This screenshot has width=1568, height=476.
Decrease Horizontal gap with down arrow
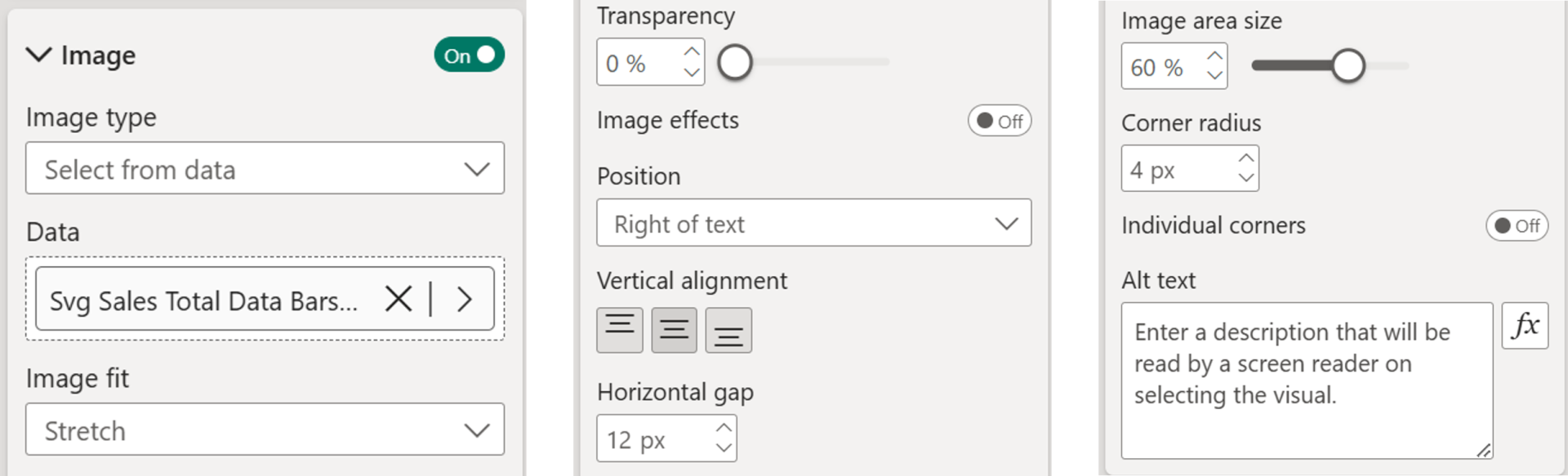pos(724,447)
